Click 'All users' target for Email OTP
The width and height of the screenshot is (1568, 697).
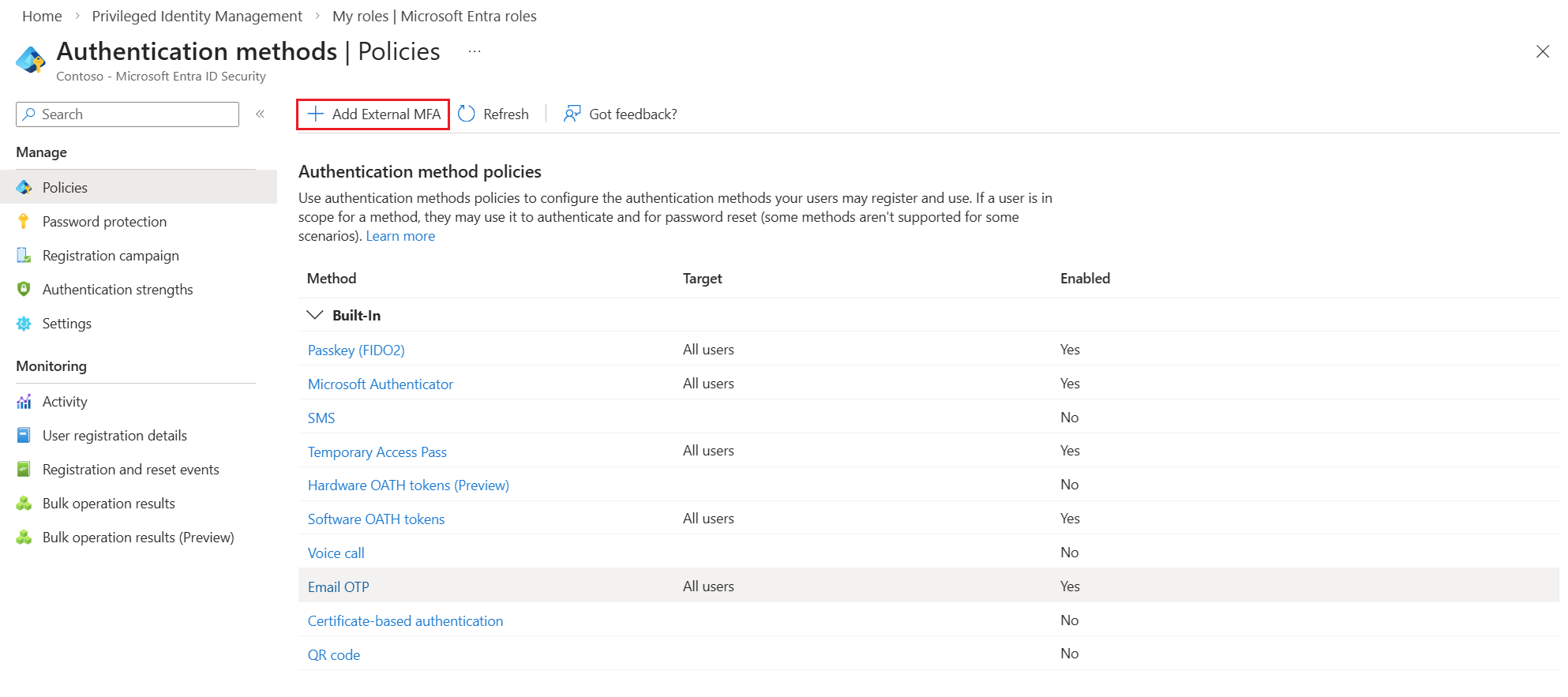tap(708, 586)
